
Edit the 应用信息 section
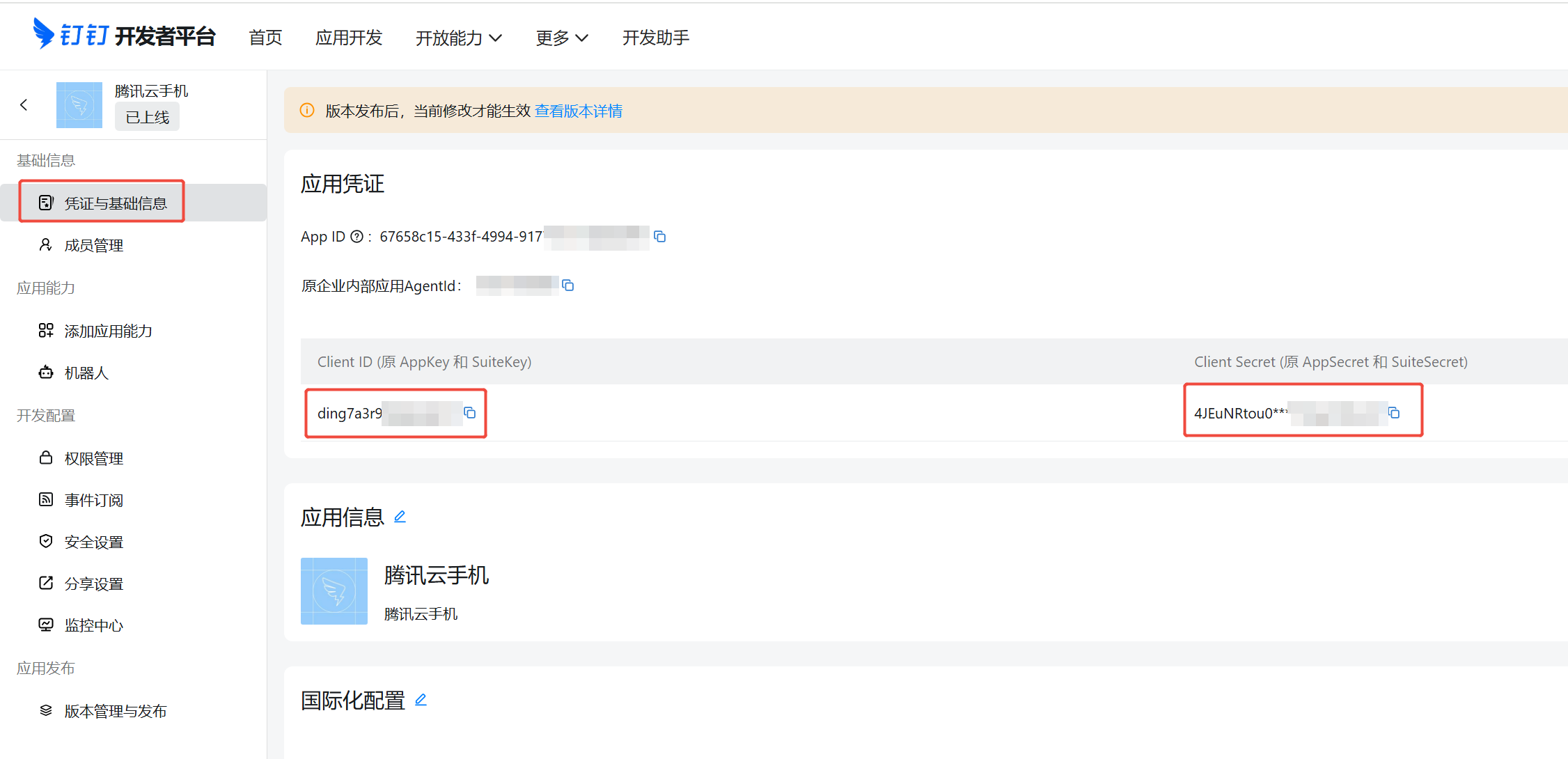point(400,517)
